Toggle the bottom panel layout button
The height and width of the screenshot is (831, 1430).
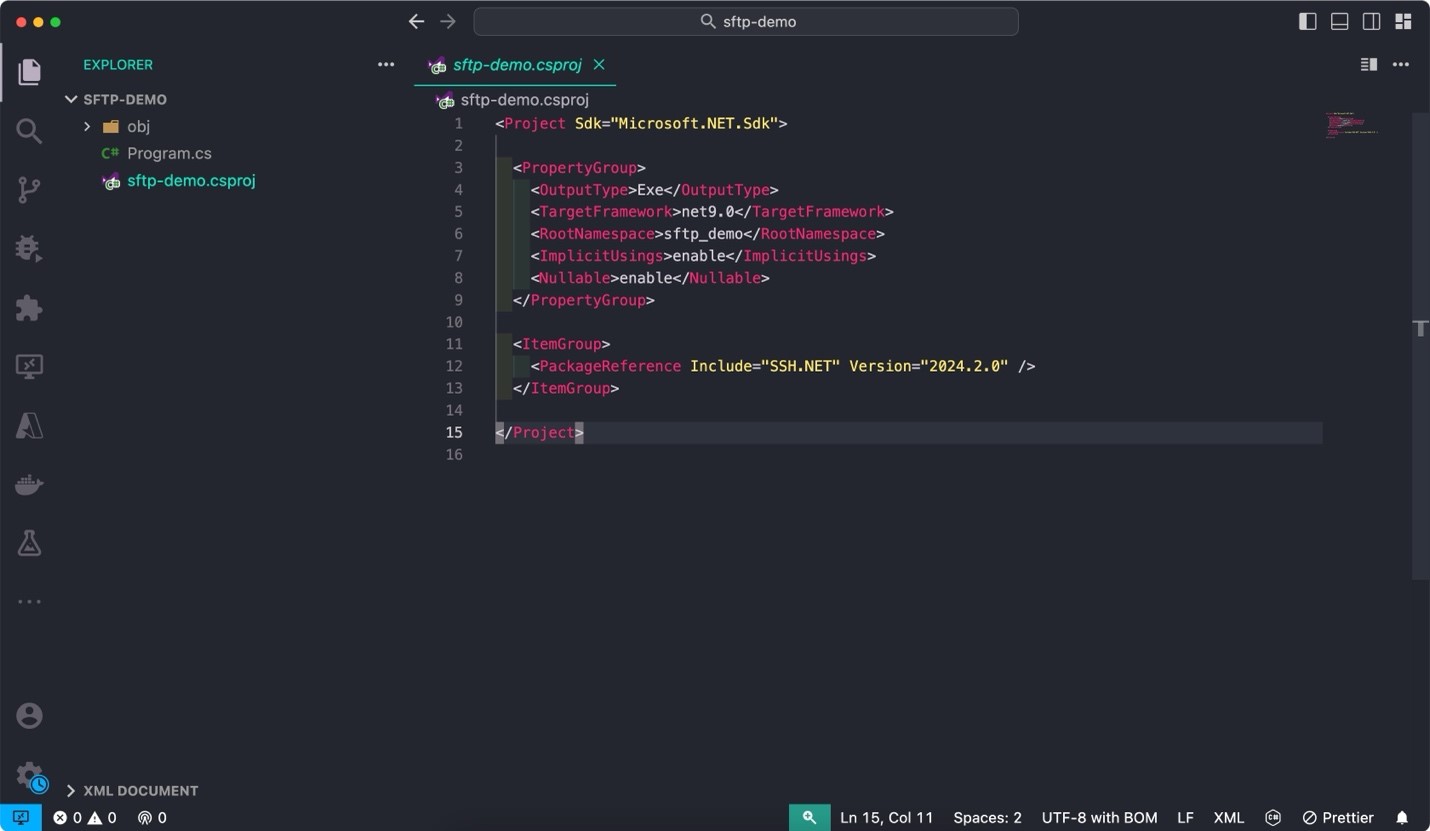(x=1339, y=21)
